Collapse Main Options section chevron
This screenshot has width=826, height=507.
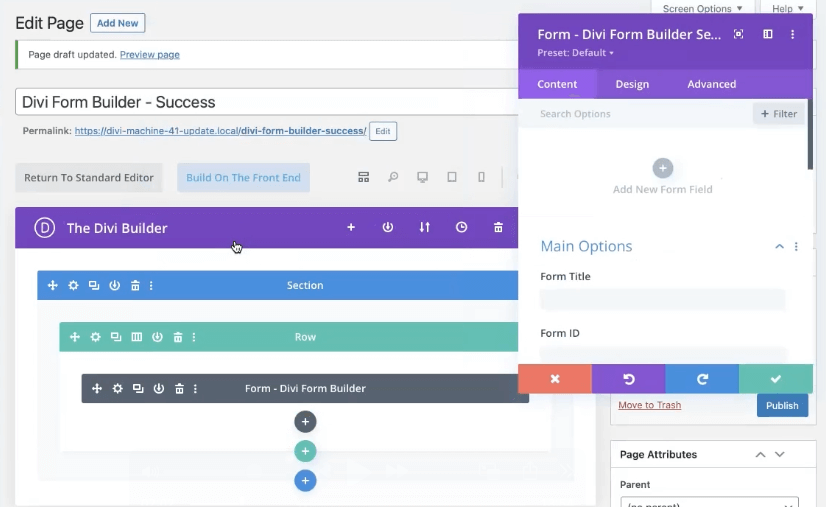click(779, 246)
